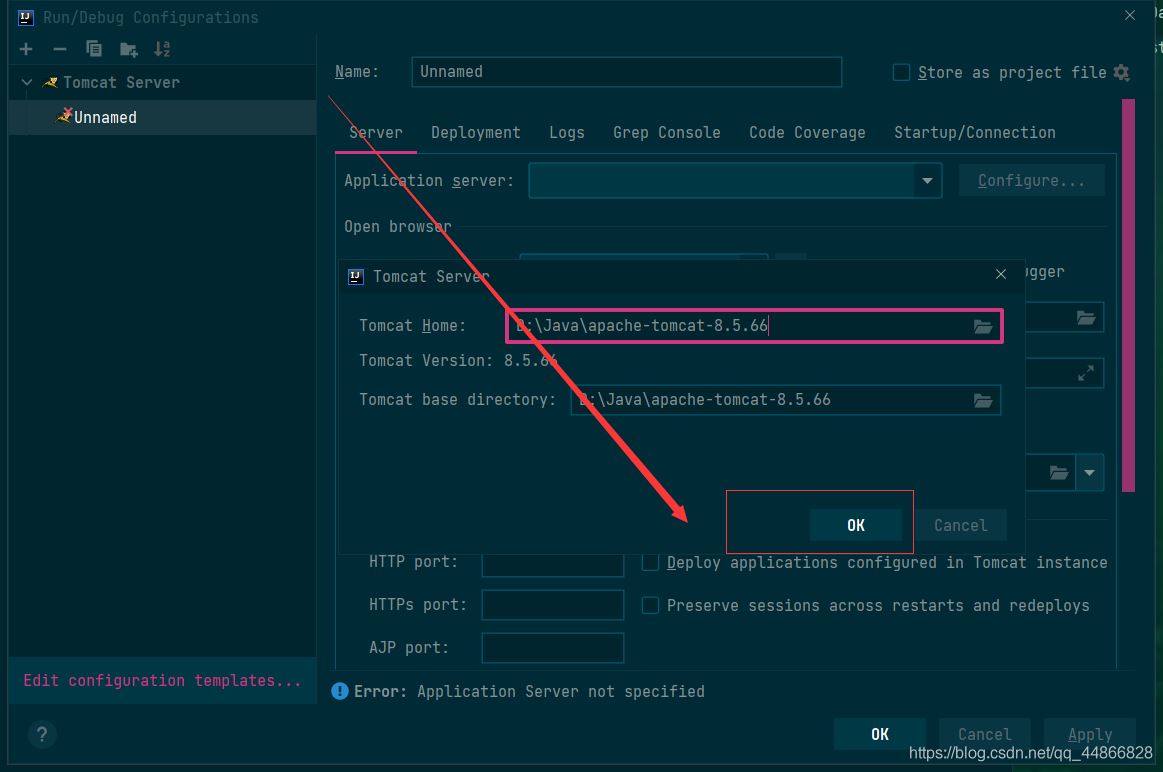The height and width of the screenshot is (772, 1163).
Task: Open Edit configuration templates link
Action: coord(162,680)
